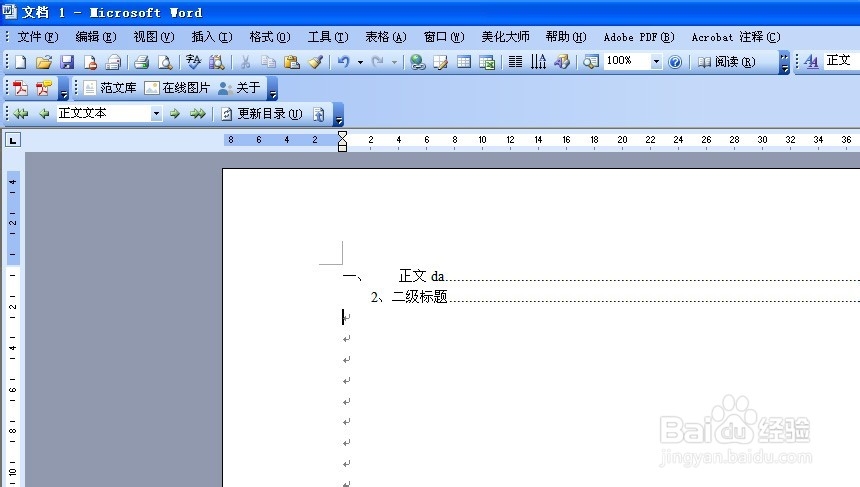Open the 文件(F) menu
This screenshot has width=860, height=487.
[38, 37]
